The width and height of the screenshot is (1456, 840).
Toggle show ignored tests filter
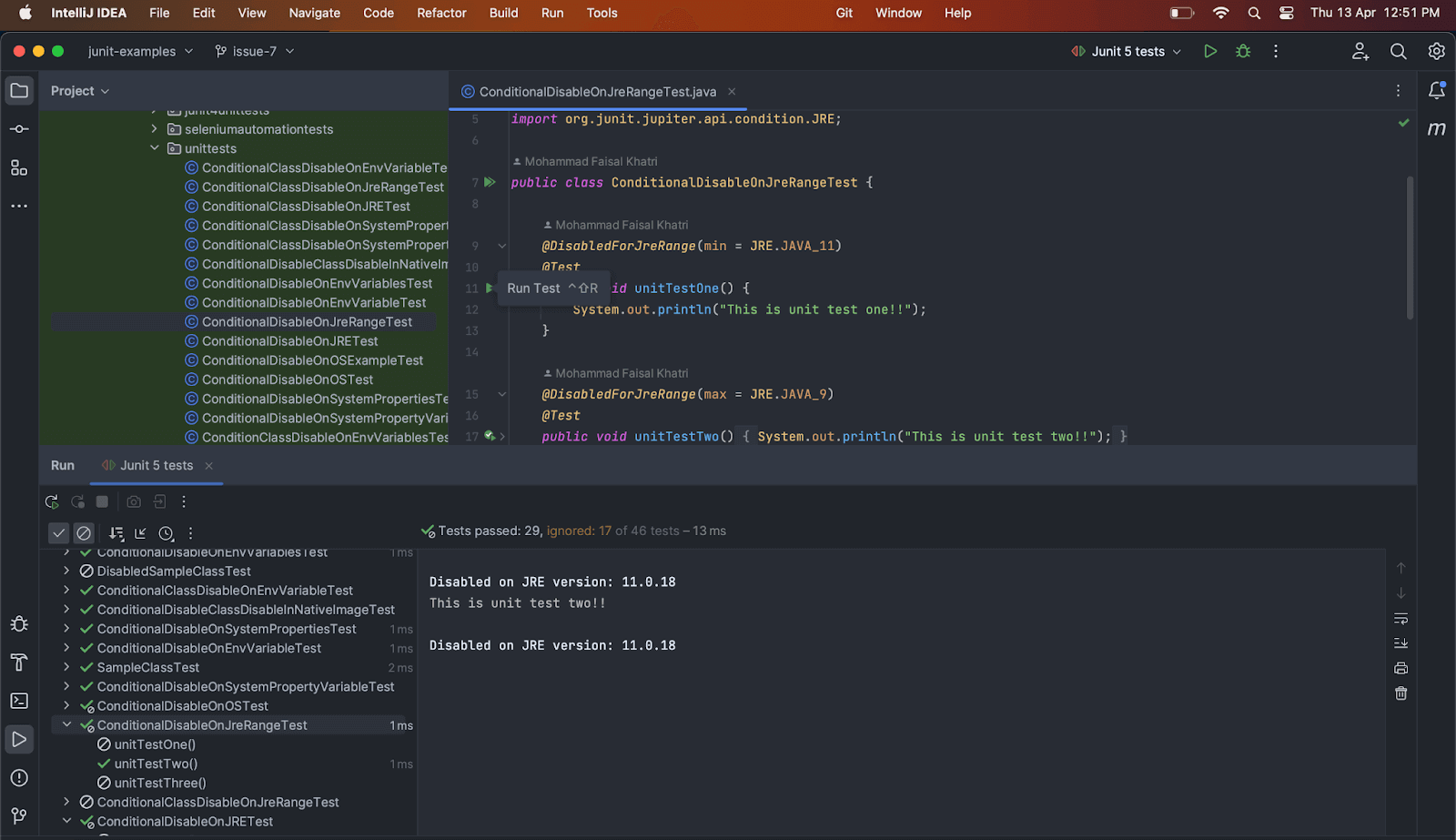click(84, 533)
